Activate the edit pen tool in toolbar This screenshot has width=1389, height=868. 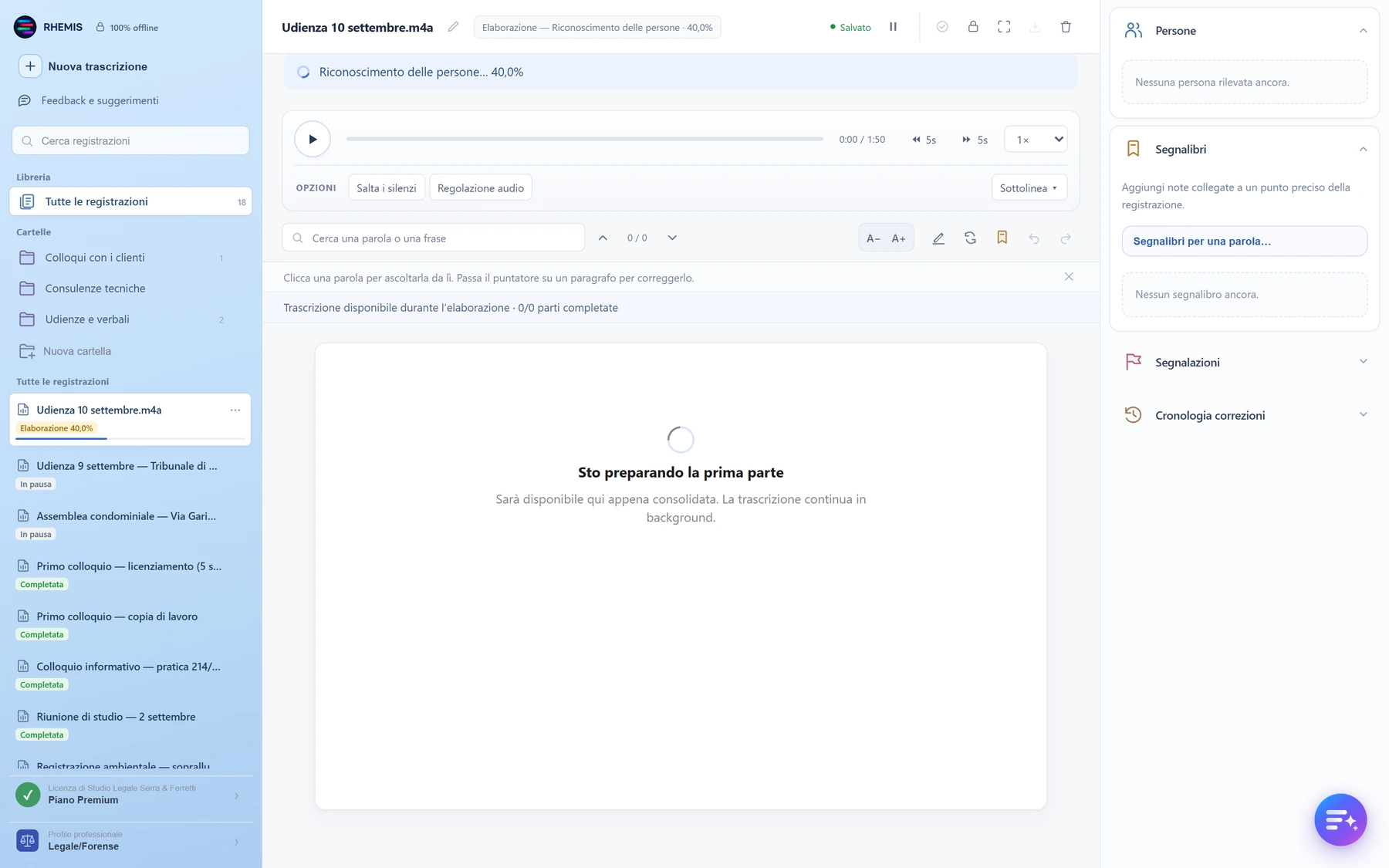pyautogui.click(x=938, y=238)
